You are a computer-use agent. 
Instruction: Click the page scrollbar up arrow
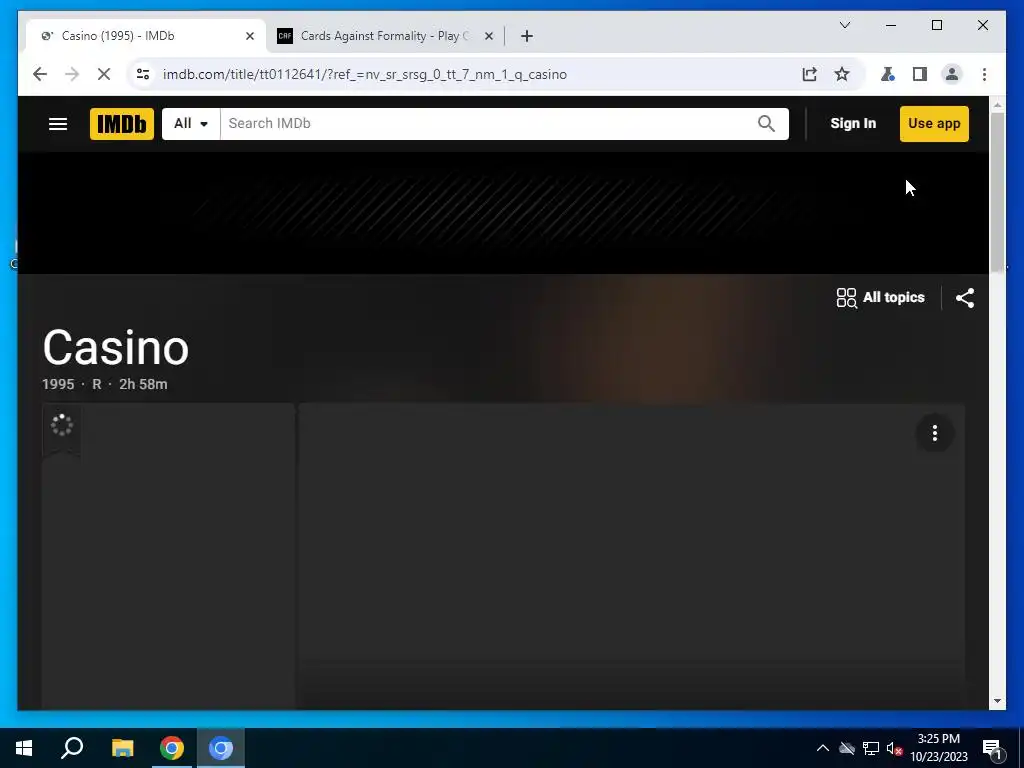click(x=997, y=104)
